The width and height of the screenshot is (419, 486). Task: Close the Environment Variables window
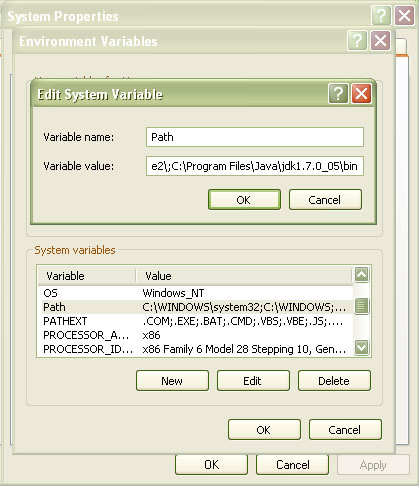380,41
